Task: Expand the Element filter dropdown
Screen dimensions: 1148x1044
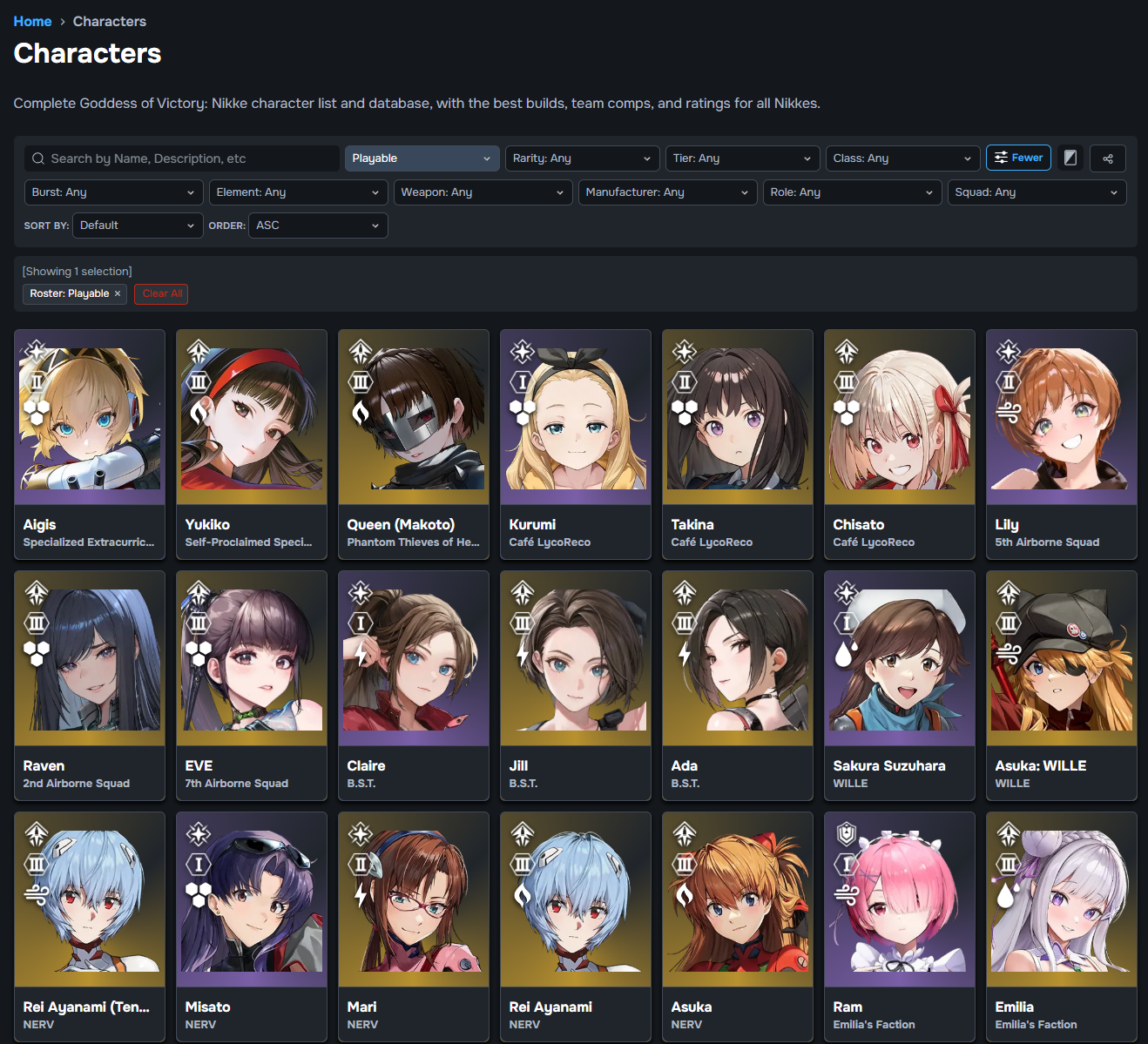Action: tap(299, 192)
